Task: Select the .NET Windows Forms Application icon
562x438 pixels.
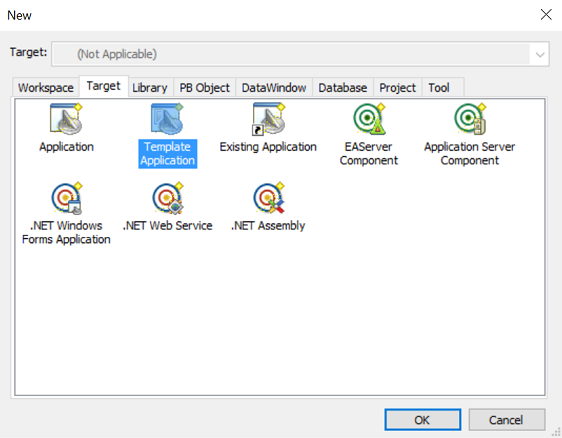Action: [x=67, y=198]
